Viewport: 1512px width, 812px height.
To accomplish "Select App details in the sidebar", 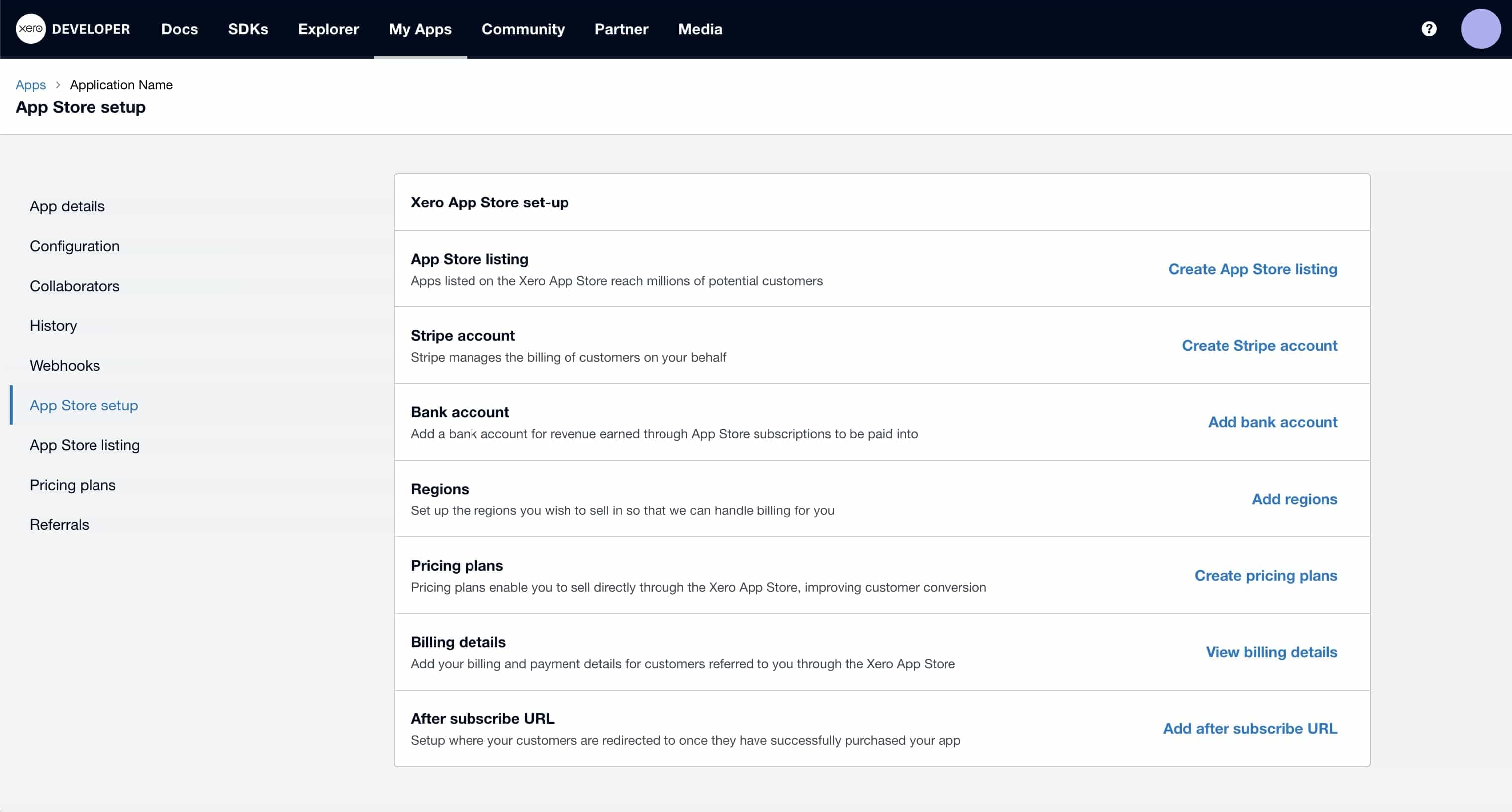I will (x=67, y=206).
